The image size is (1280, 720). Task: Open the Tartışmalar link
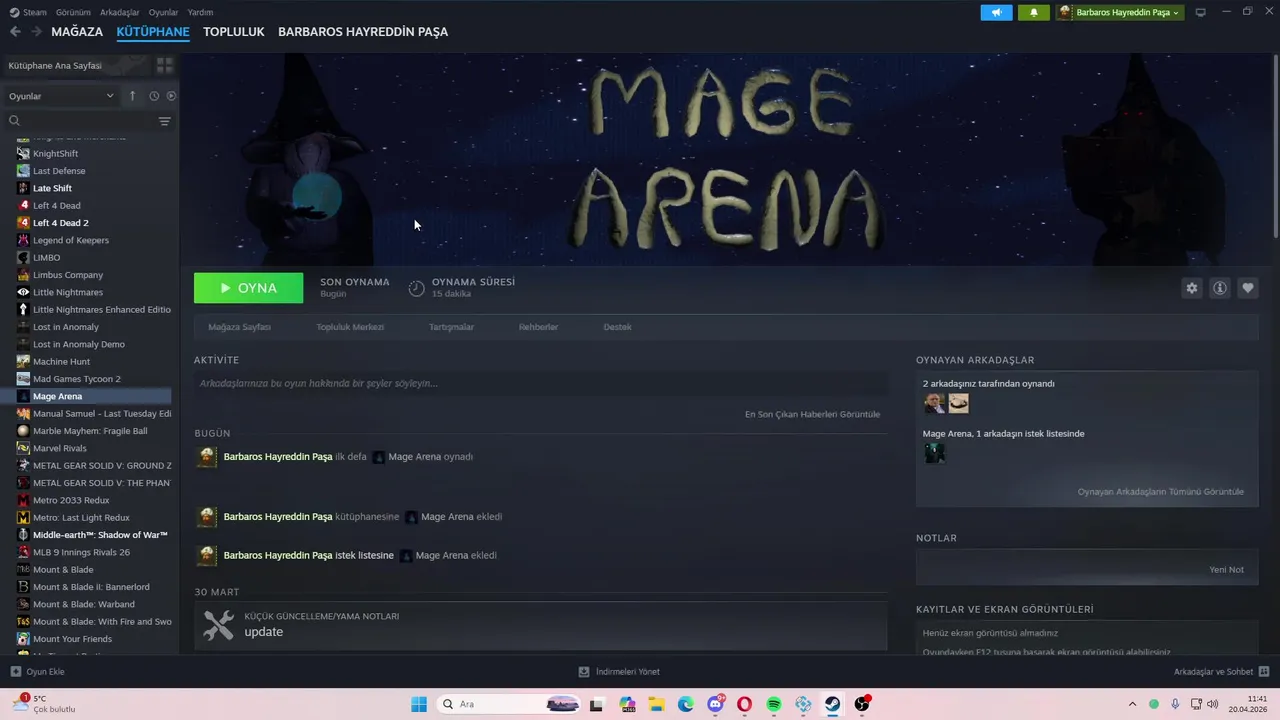[451, 327]
